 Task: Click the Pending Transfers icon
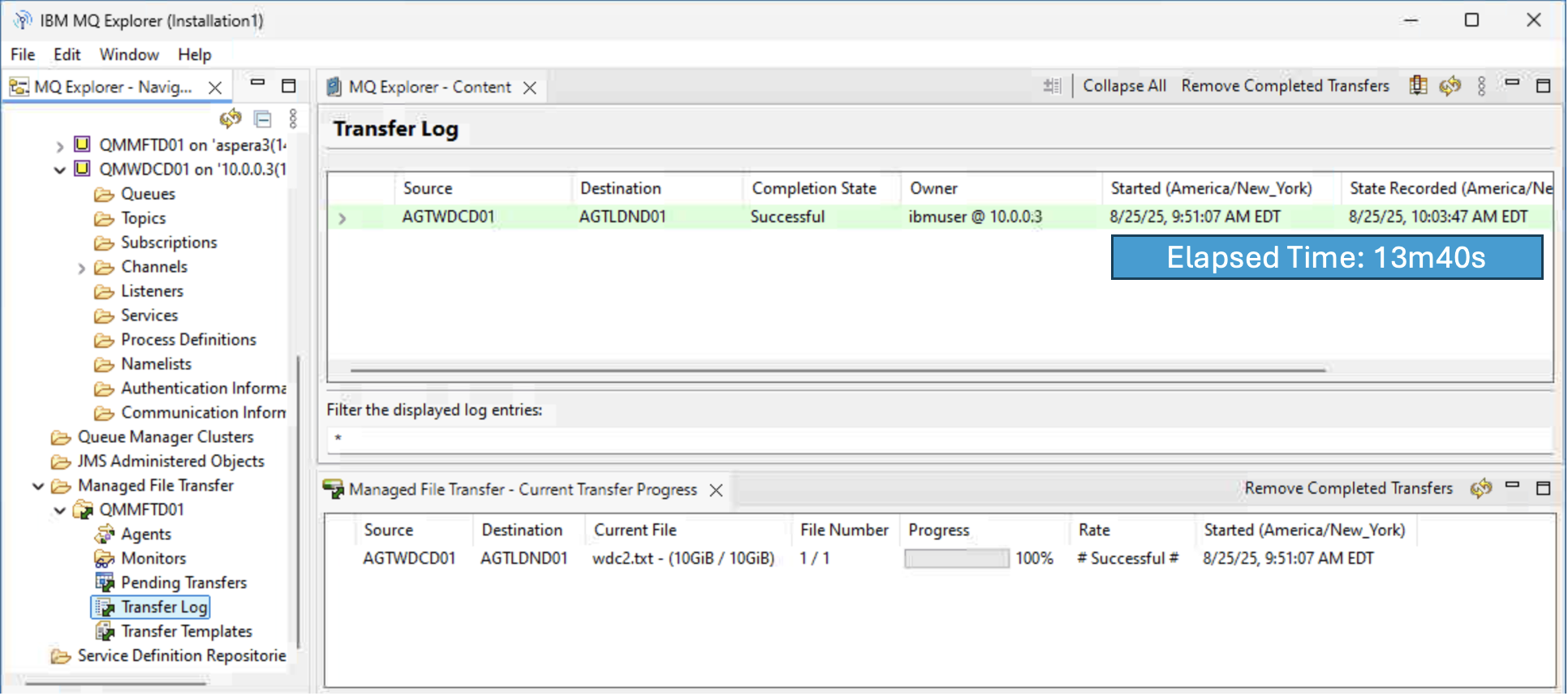(x=105, y=582)
